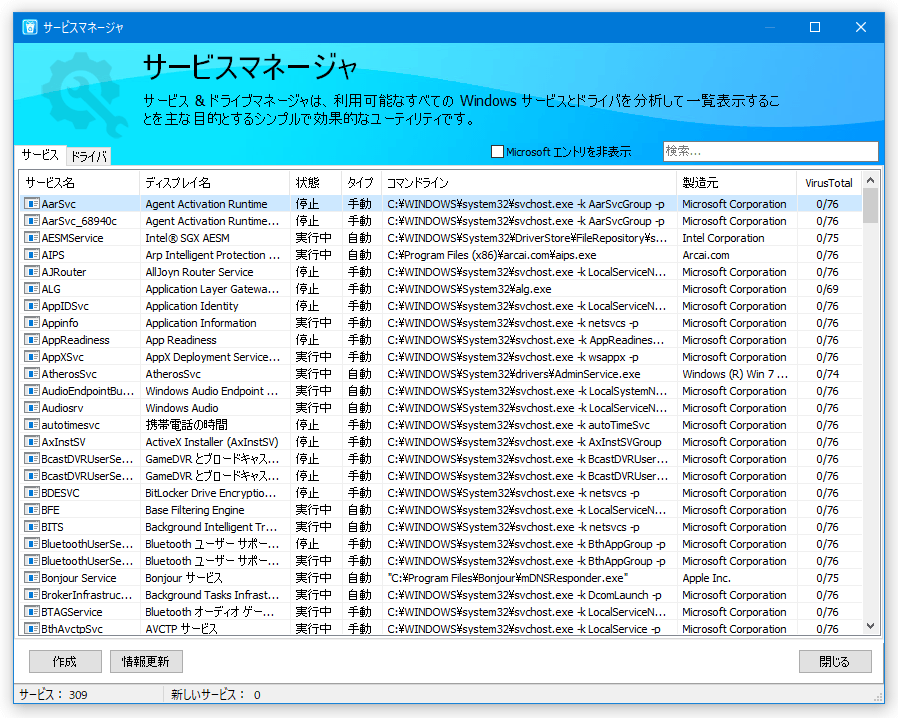Viewport: 898px width, 718px height.
Task: Maximize the サービスマネージャ window
Action: coord(814,27)
